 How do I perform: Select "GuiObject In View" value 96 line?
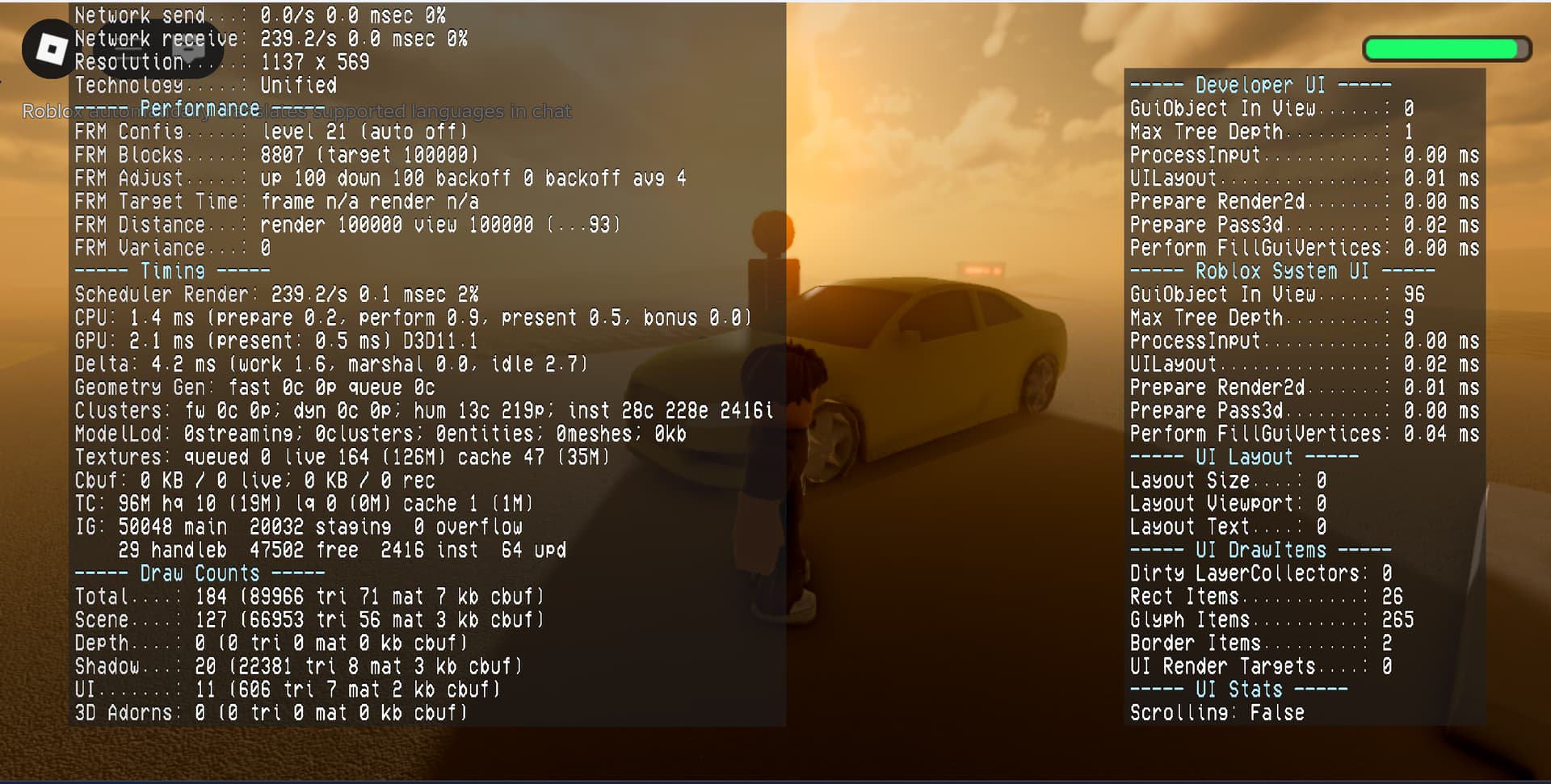click(x=1277, y=295)
